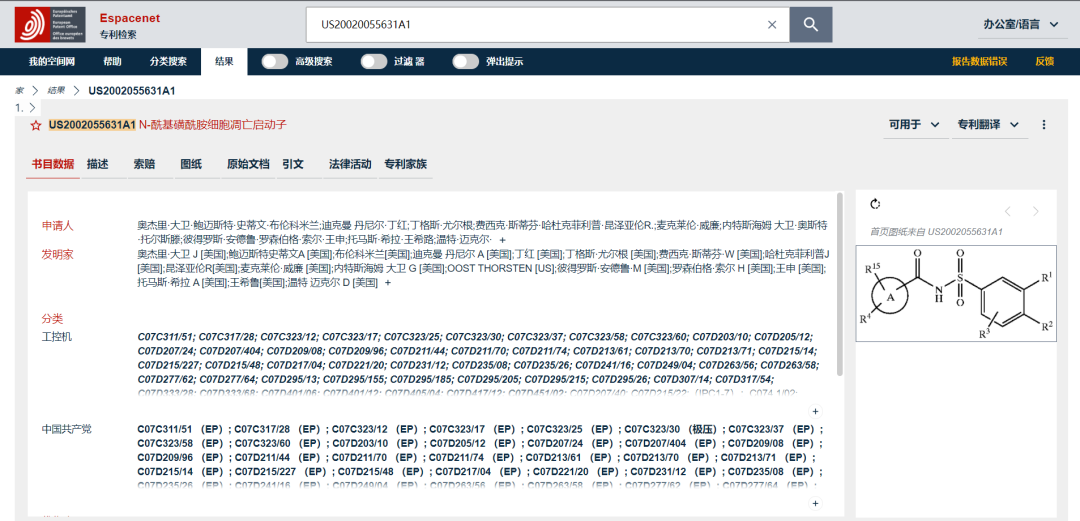This screenshot has width=1080, height=521.
Task: Open the 办公室/语言 dropdown
Action: 1017,24
